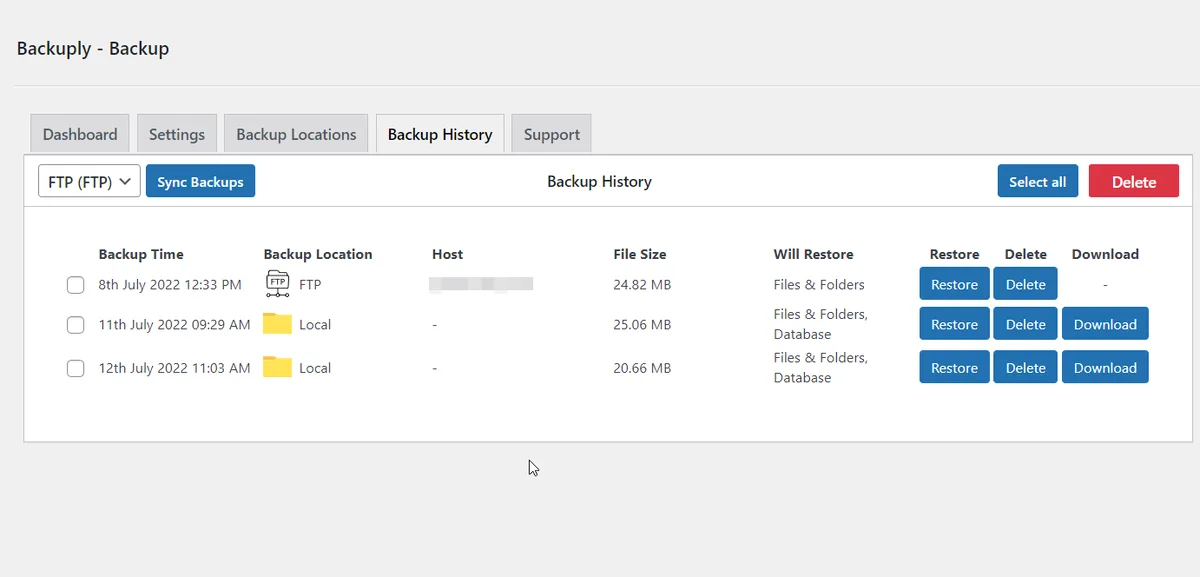Click the 'Backuply - Backup' page title

click(x=93, y=48)
